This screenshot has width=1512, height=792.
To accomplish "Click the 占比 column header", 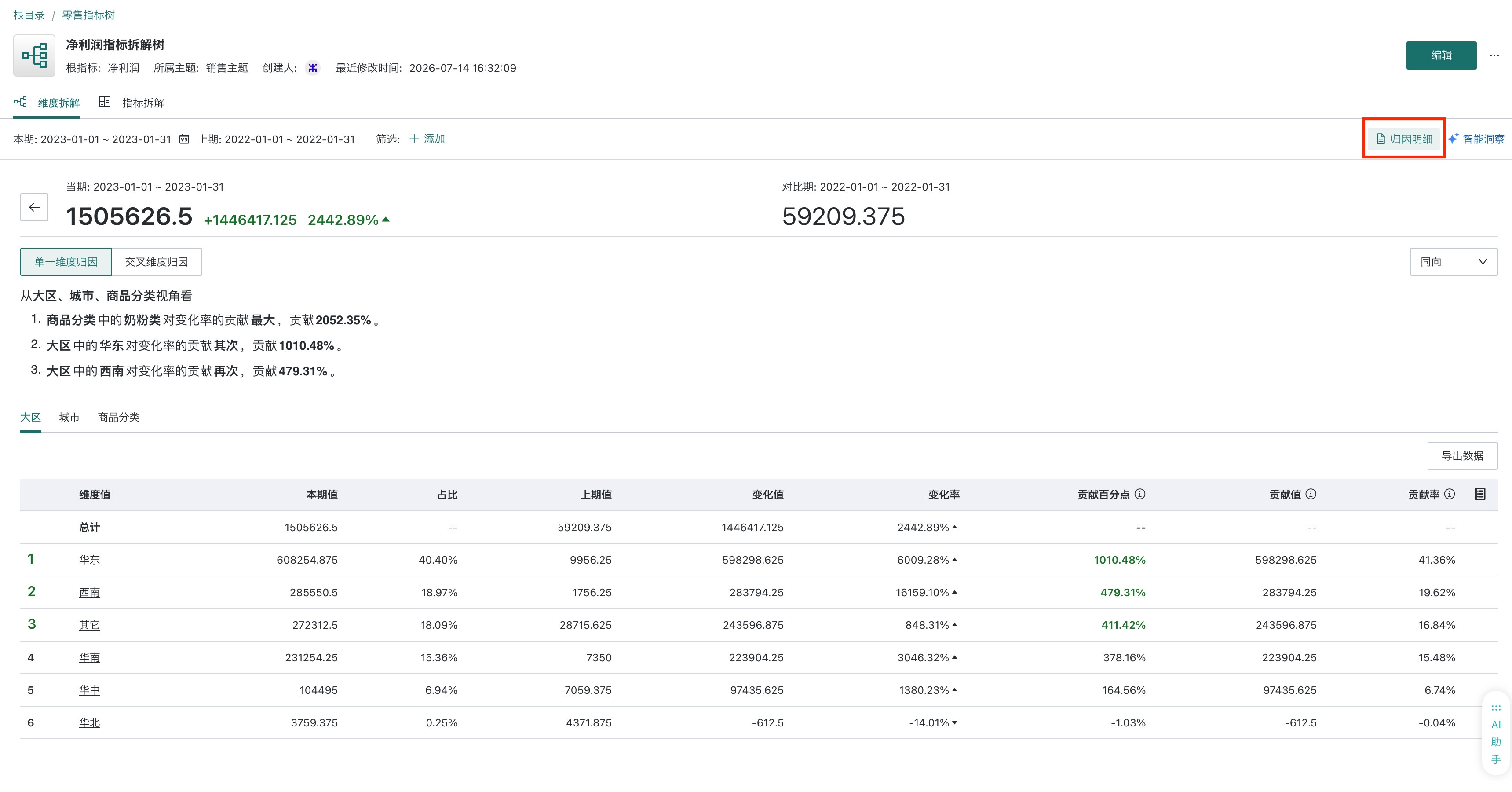I will click(447, 495).
